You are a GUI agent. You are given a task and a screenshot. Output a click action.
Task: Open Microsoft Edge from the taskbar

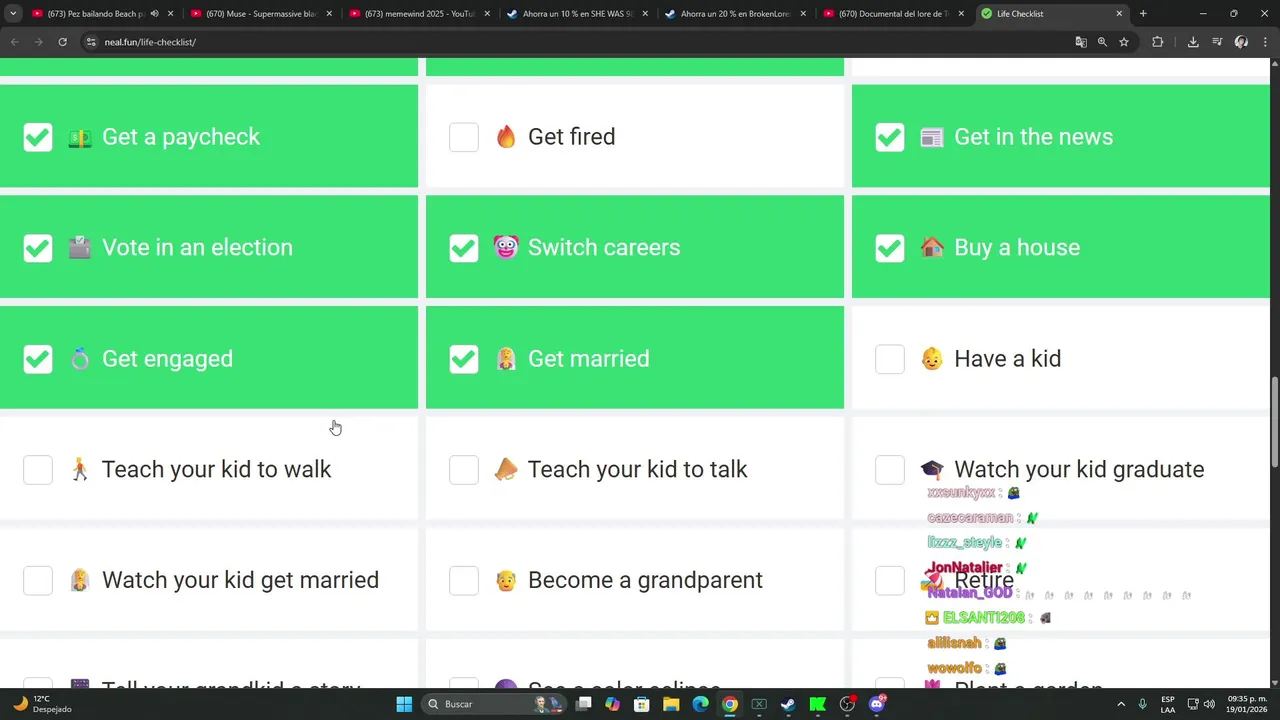(x=700, y=704)
